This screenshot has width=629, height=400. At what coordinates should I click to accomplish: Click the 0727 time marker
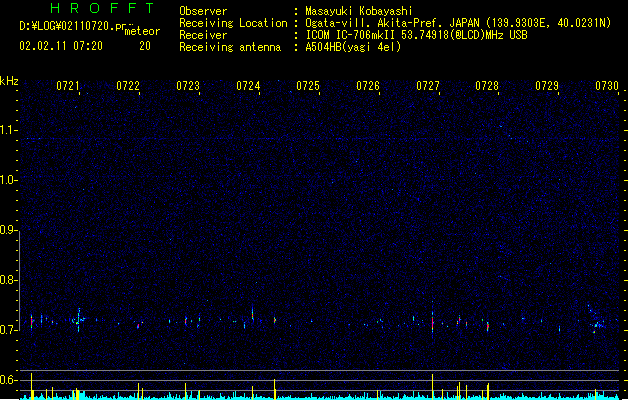tap(428, 86)
